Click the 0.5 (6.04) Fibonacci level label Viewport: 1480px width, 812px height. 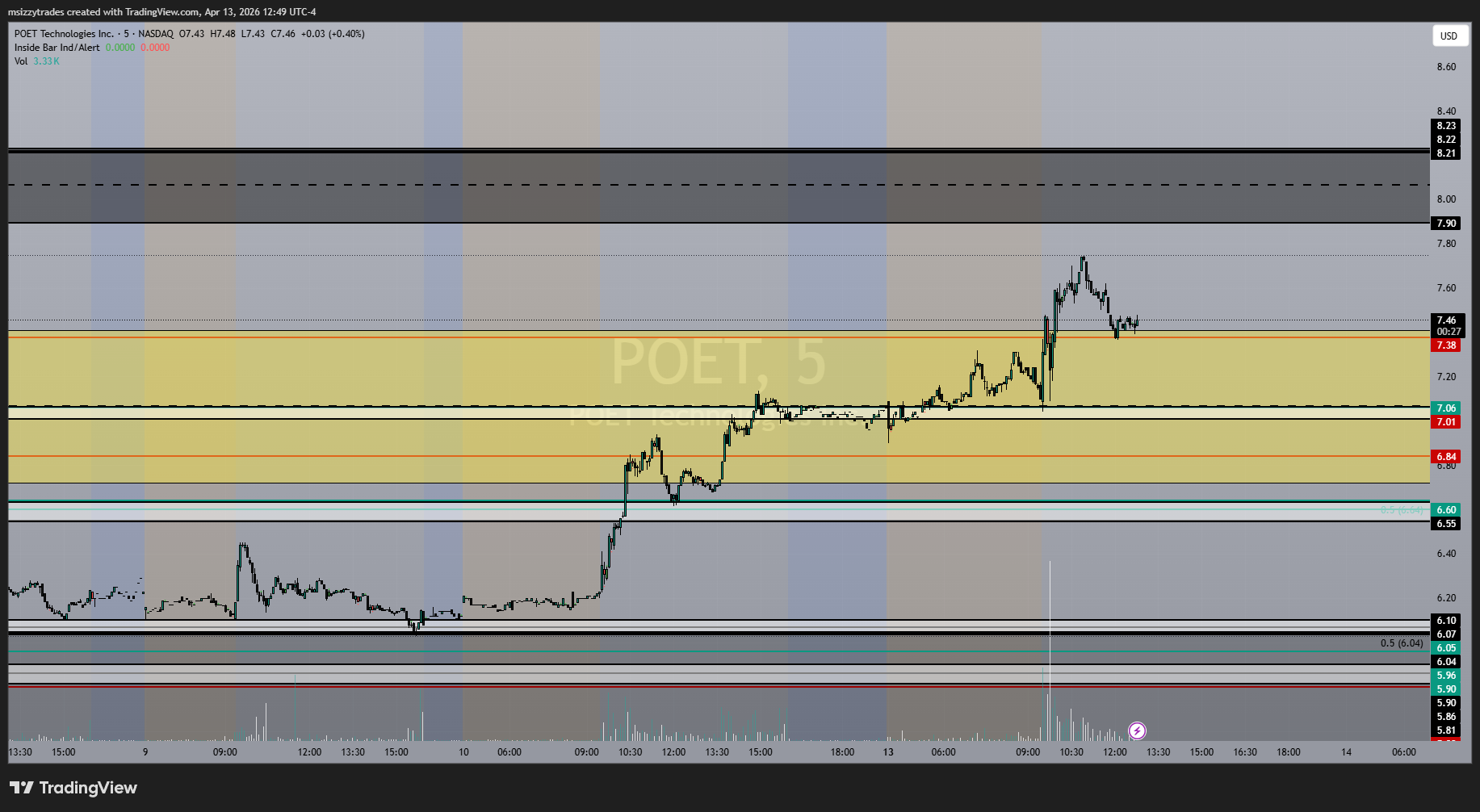1402,643
